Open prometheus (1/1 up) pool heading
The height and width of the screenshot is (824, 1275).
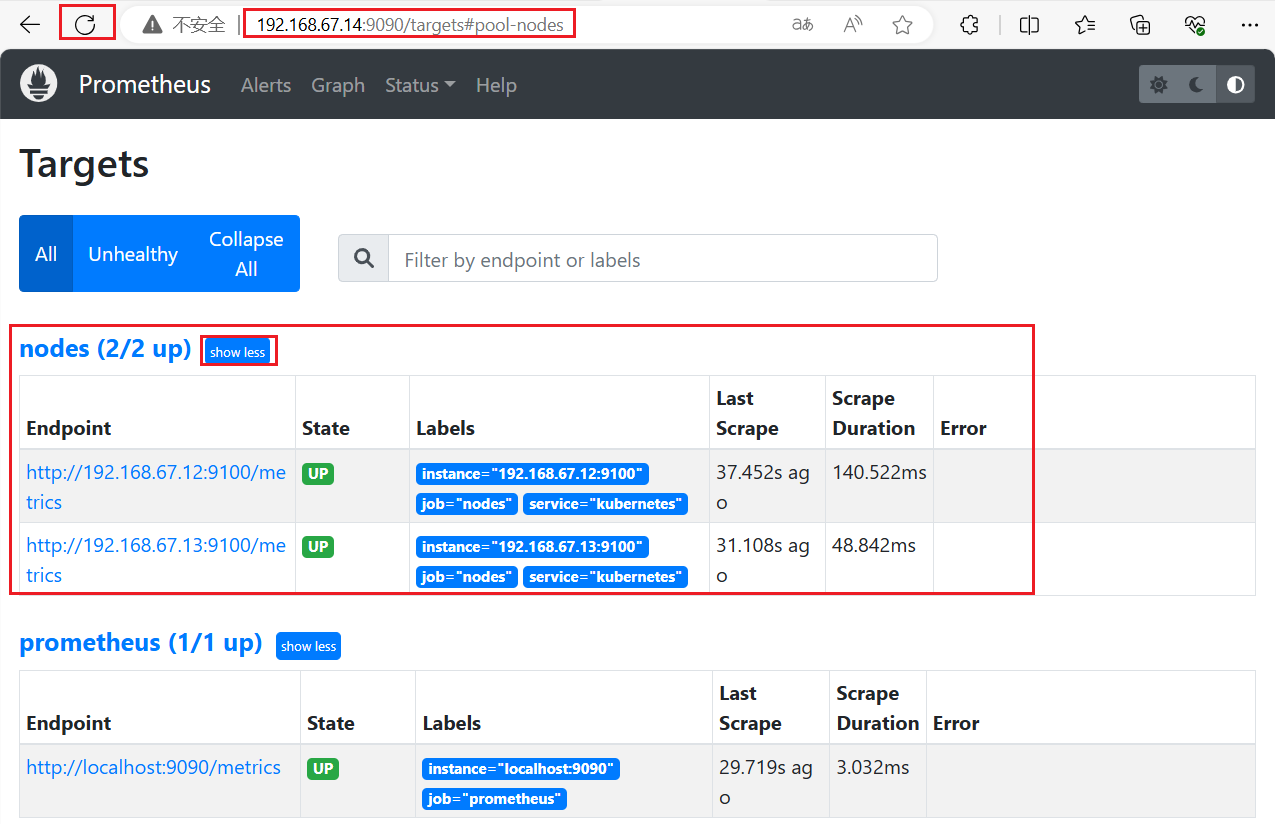tap(141, 643)
